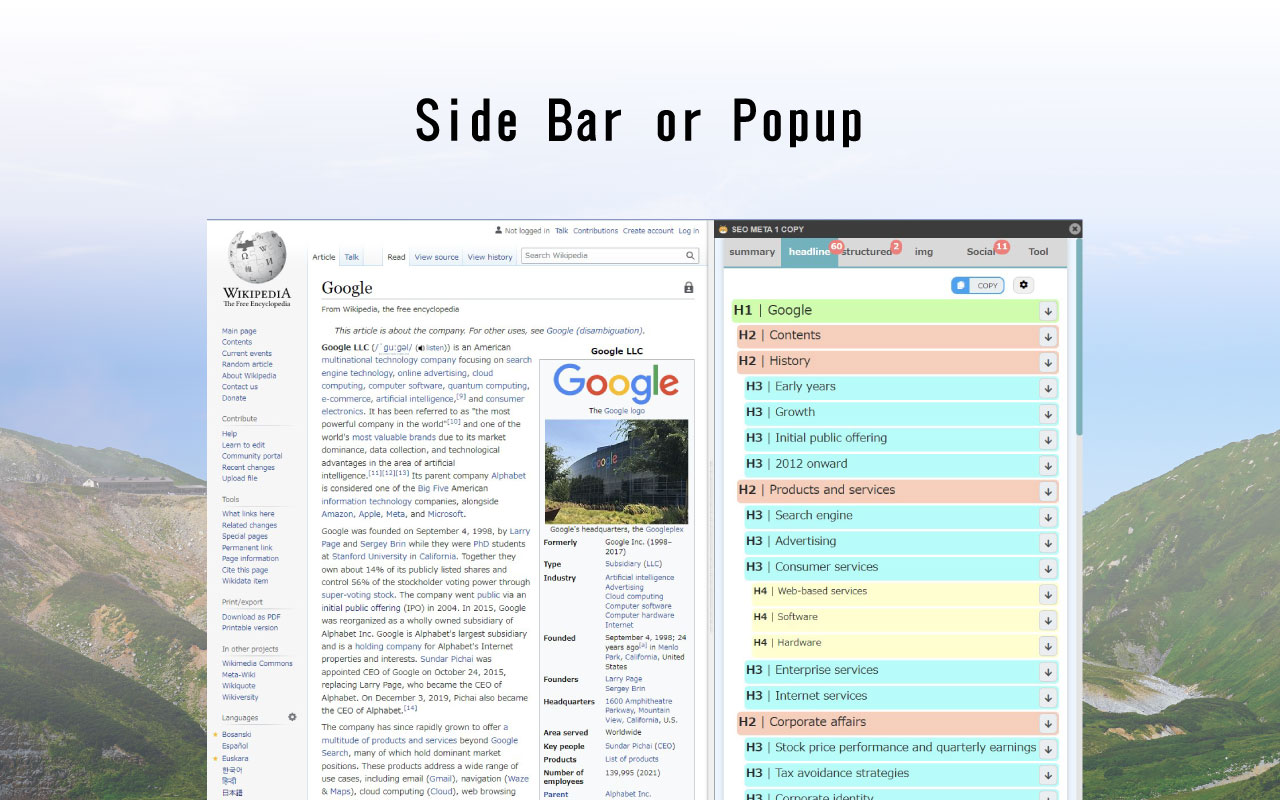Click the download arrow beside H2 Corporate affairs
Viewport: 1280px width, 800px height.
pyautogui.click(x=1047, y=723)
